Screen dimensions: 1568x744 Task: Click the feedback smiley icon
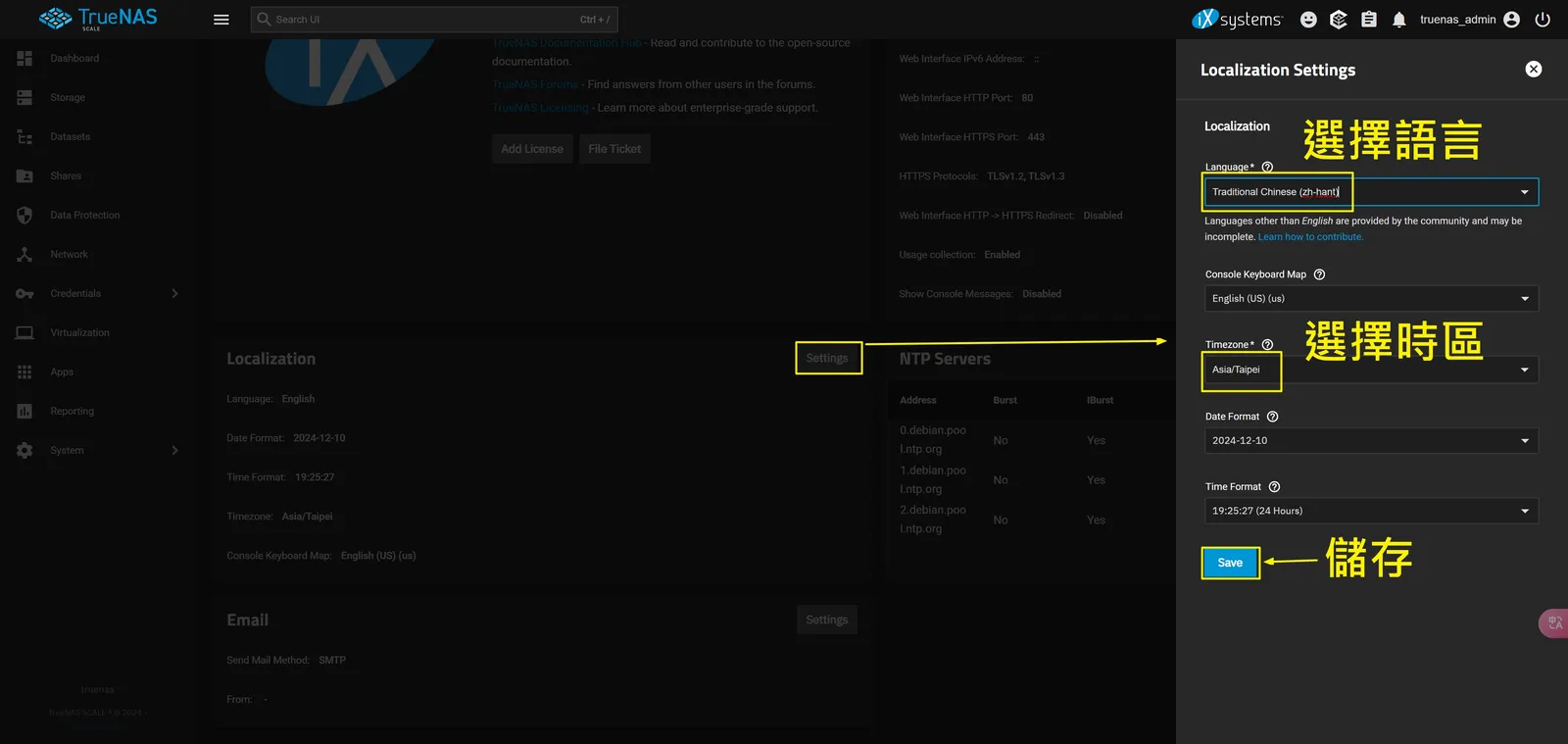point(1308,20)
